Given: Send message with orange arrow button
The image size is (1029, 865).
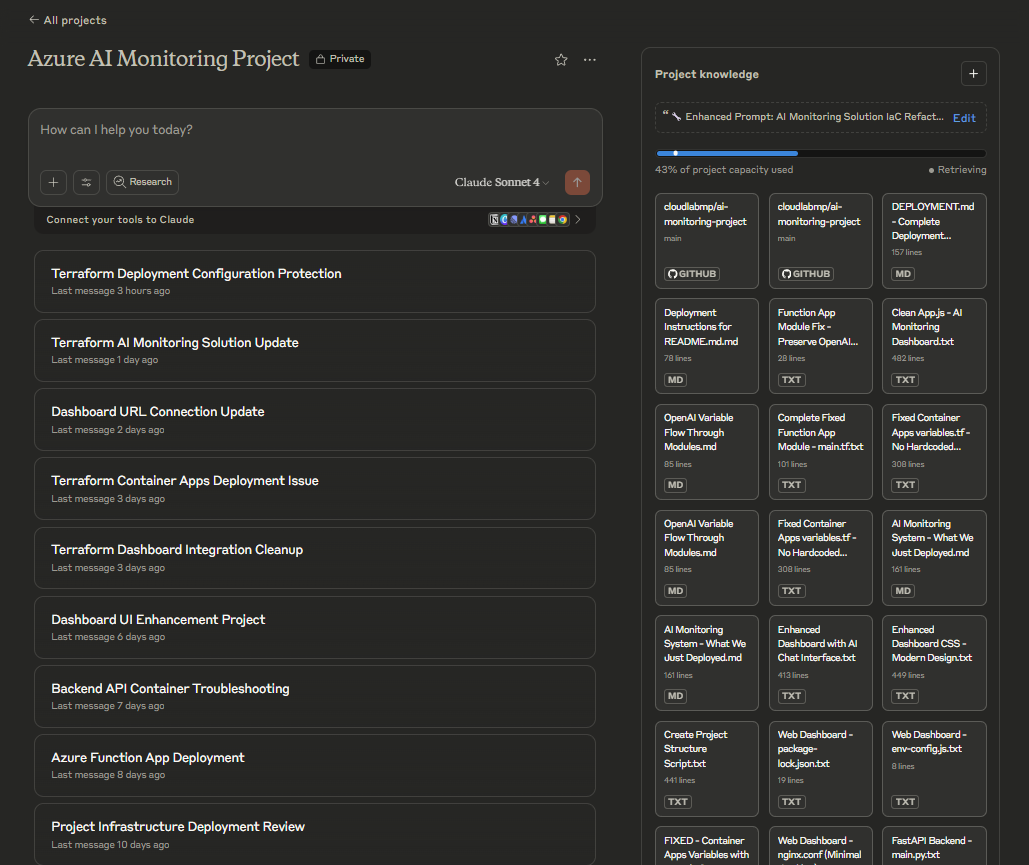Looking at the screenshot, I should click(x=578, y=182).
